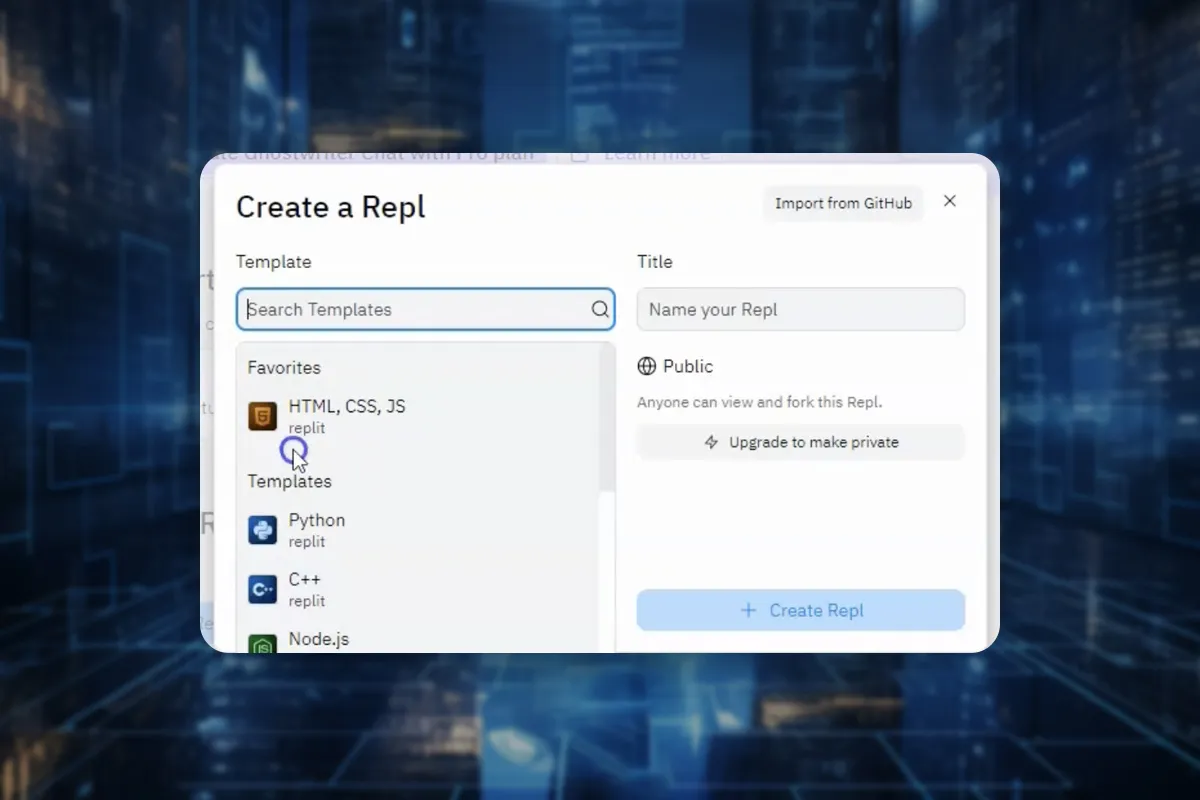Click Upgrade to make private button
The image size is (1200, 800).
(x=801, y=442)
